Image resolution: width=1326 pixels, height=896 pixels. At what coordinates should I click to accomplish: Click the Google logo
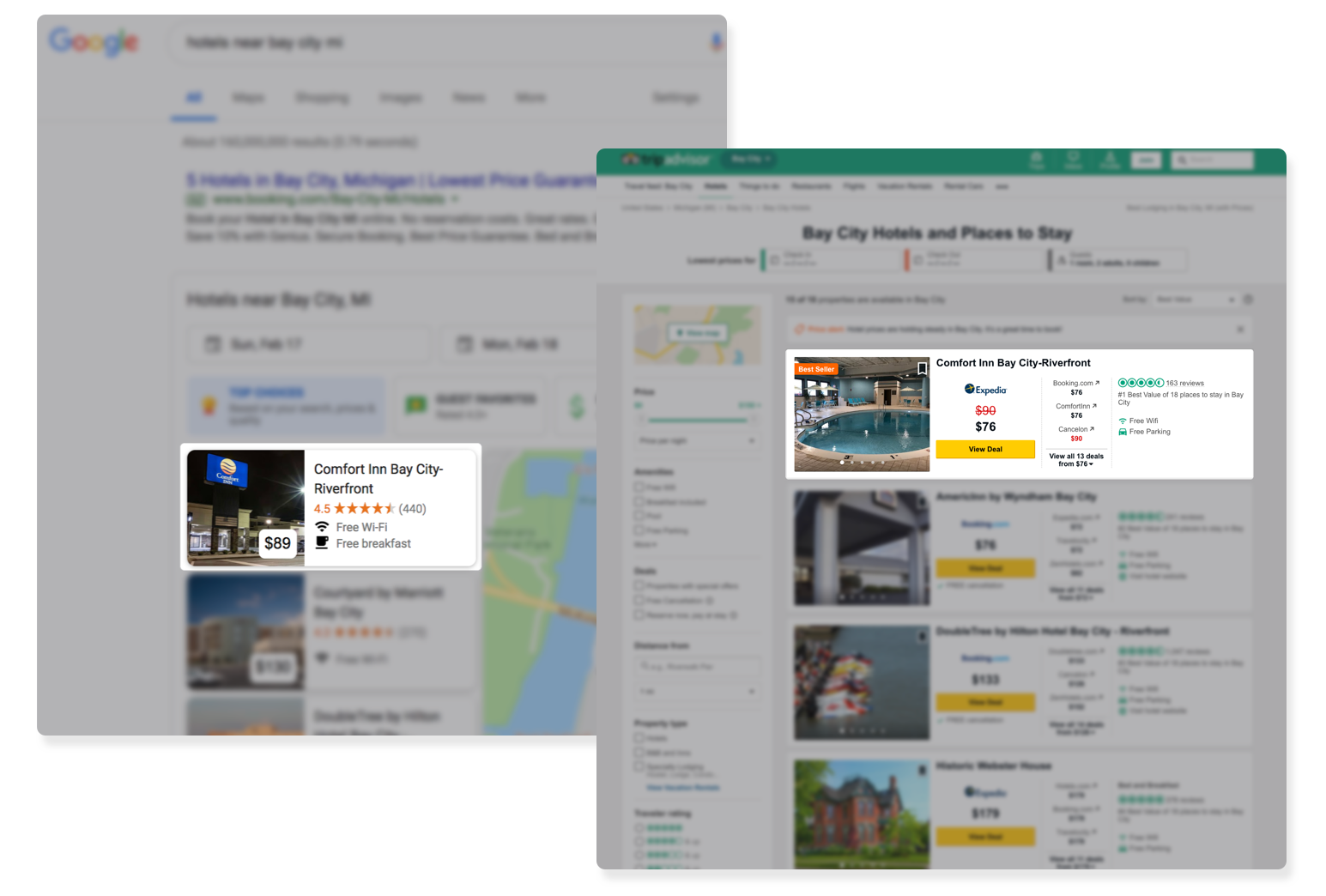coord(94,40)
